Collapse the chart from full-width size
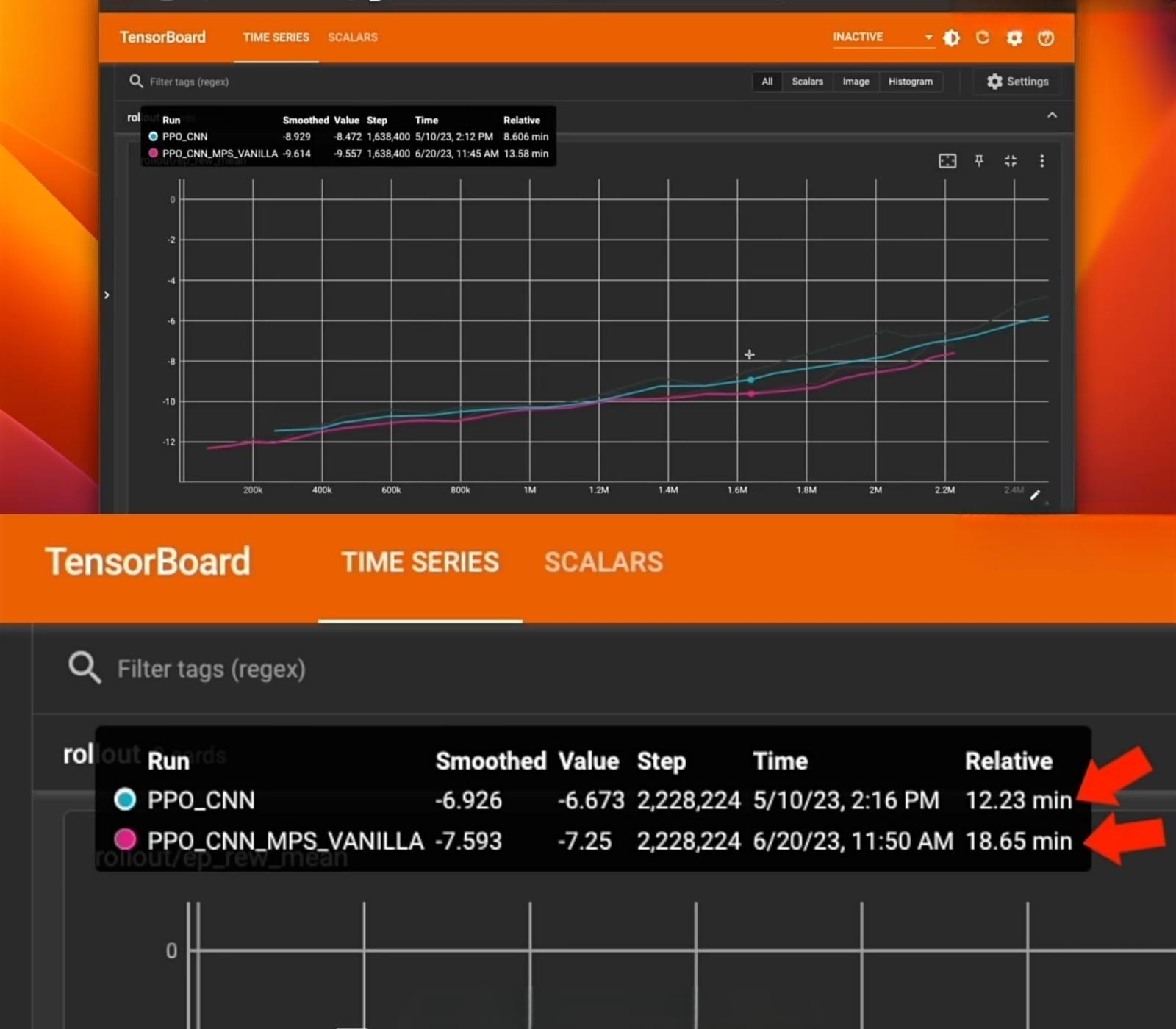Screen dimensions: 1176x1029 click(1011, 161)
